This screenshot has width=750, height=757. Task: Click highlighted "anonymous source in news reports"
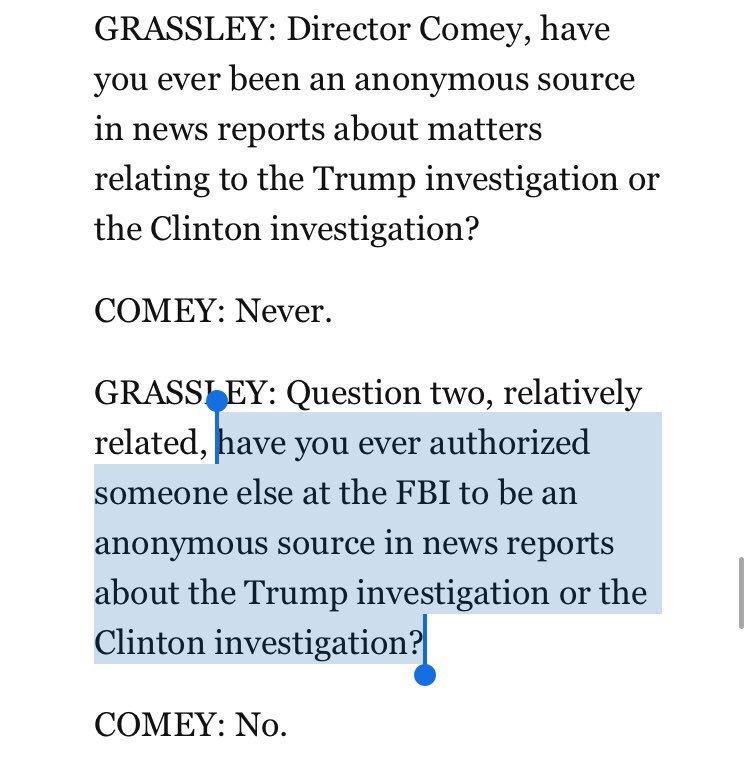[354, 544]
